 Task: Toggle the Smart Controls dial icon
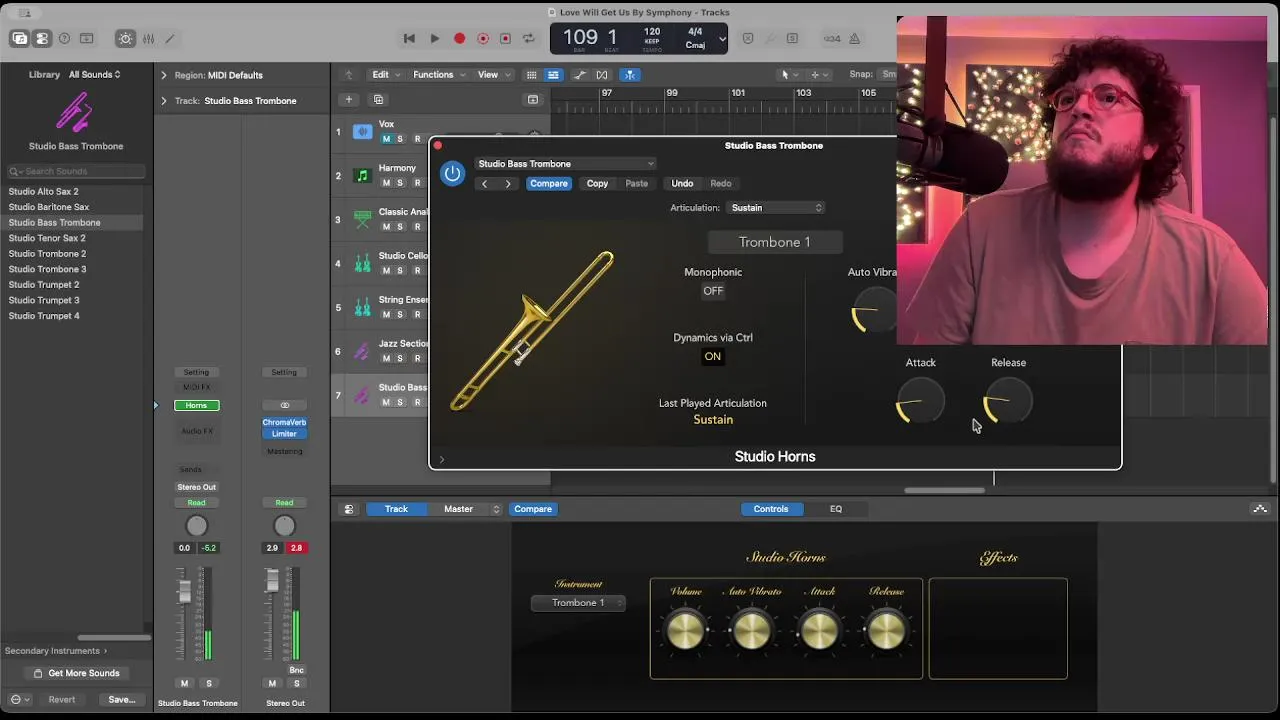pos(125,39)
